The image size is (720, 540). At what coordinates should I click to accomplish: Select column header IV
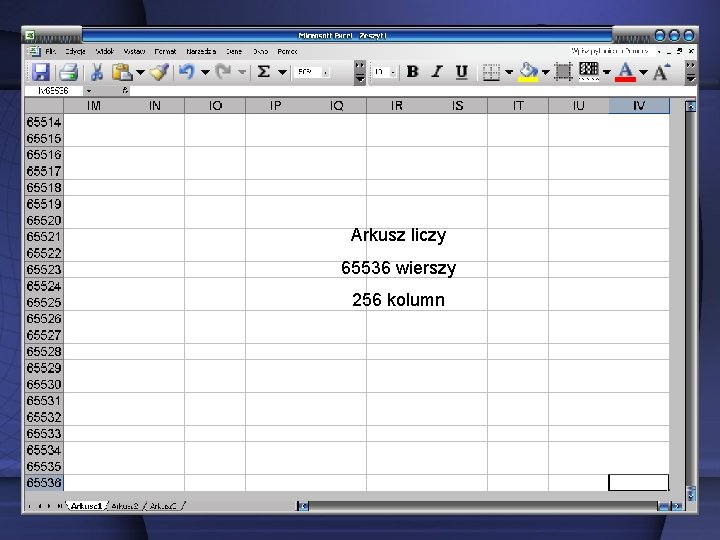[639, 106]
